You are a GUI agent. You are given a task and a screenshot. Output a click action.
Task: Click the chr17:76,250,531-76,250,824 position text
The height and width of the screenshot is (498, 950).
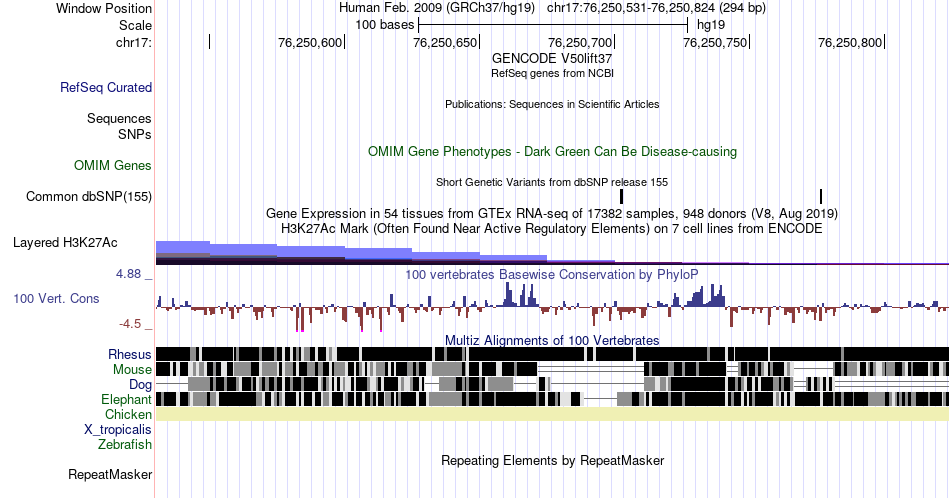[656, 8]
